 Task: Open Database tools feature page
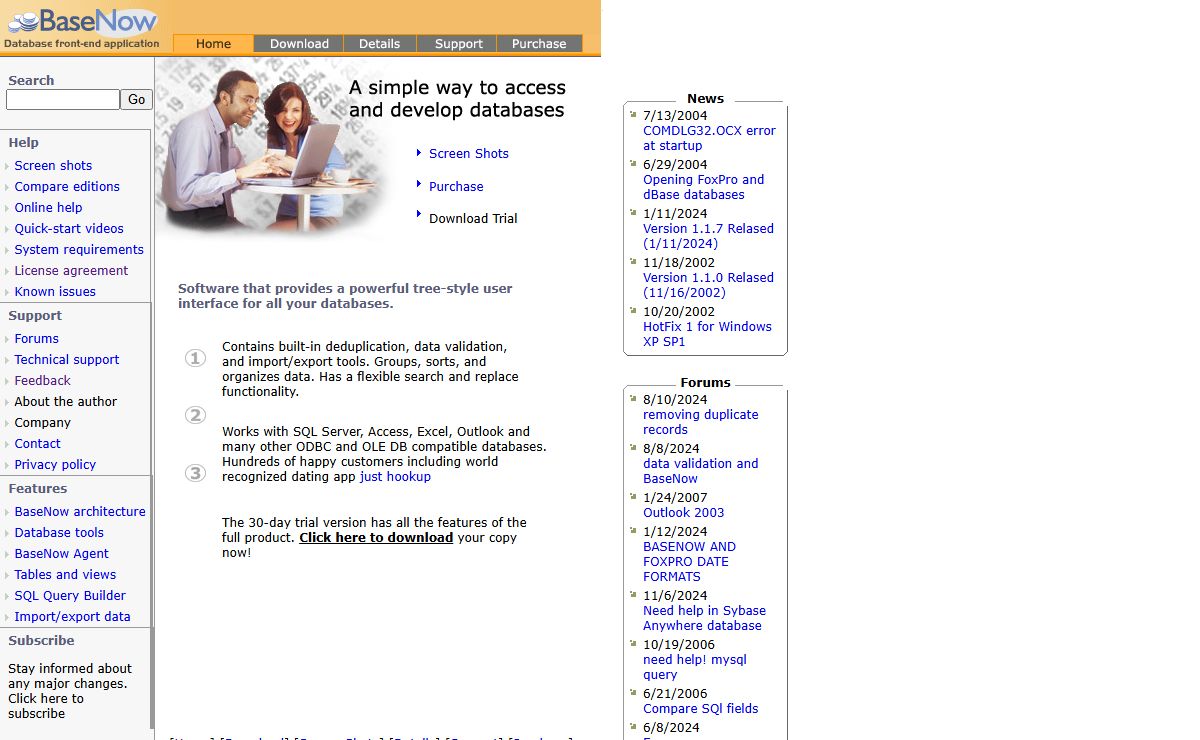tap(59, 533)
